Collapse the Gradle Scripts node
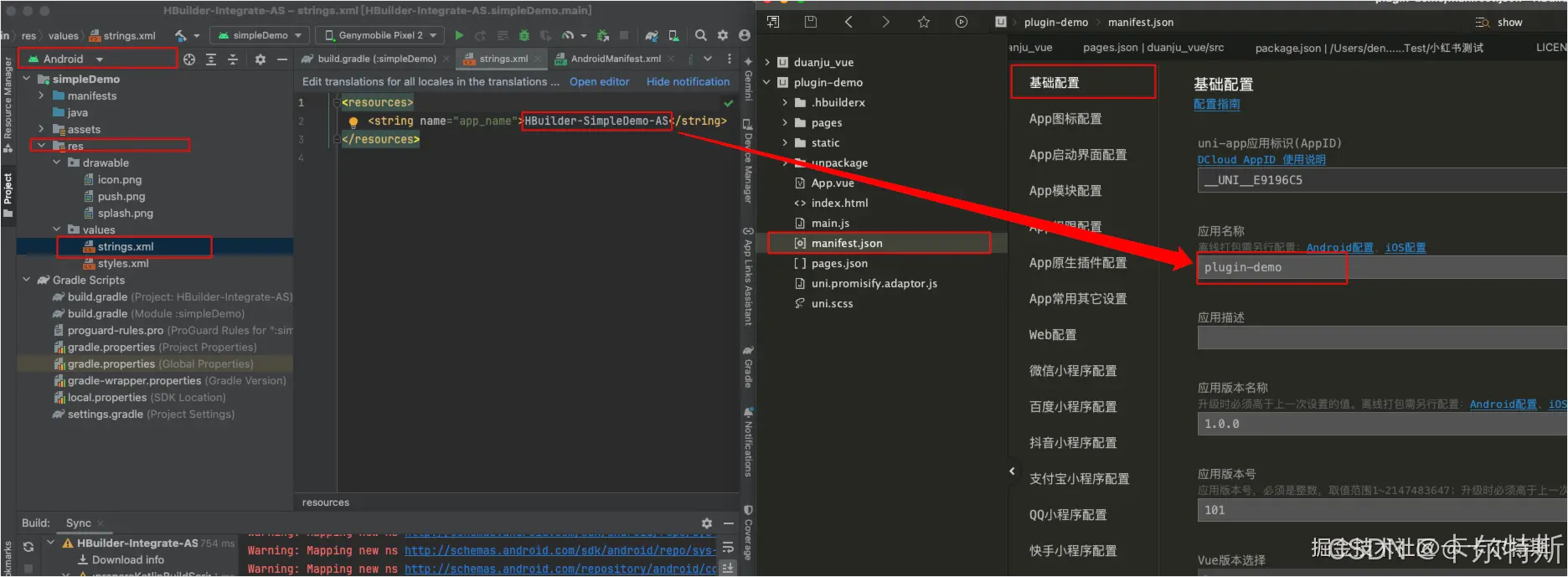Screen dimensions: 1568x577 (27, 280)
